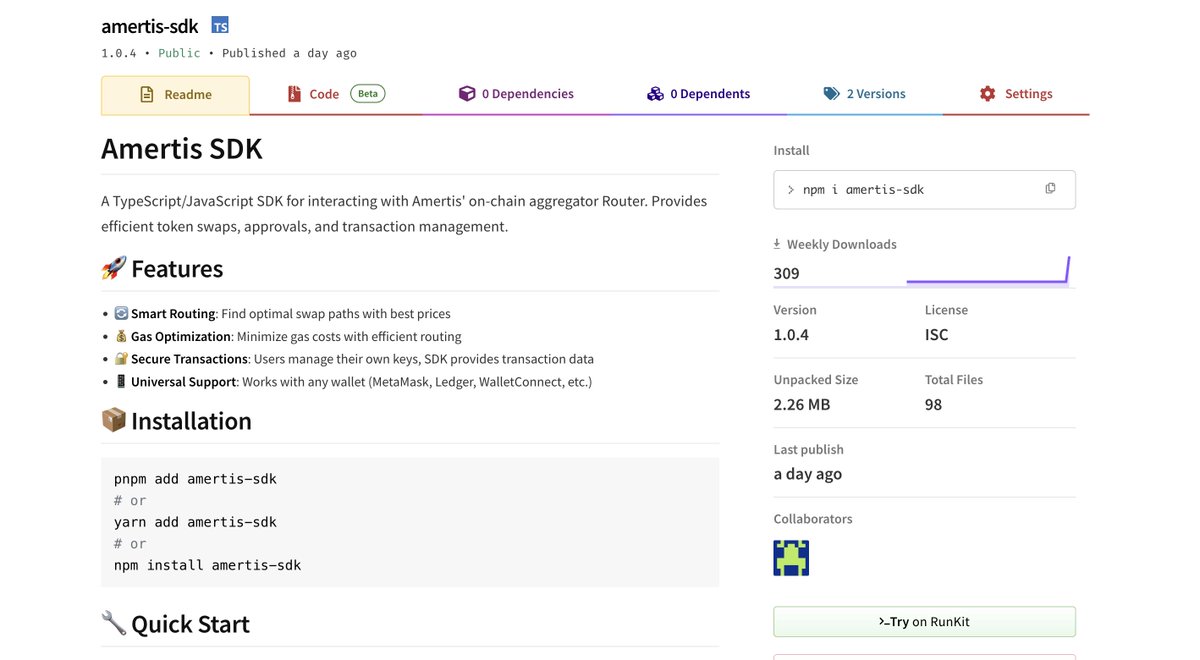Open the 0 Dependencies tab
Screen dimensions: 1200x660
[516, 94]
